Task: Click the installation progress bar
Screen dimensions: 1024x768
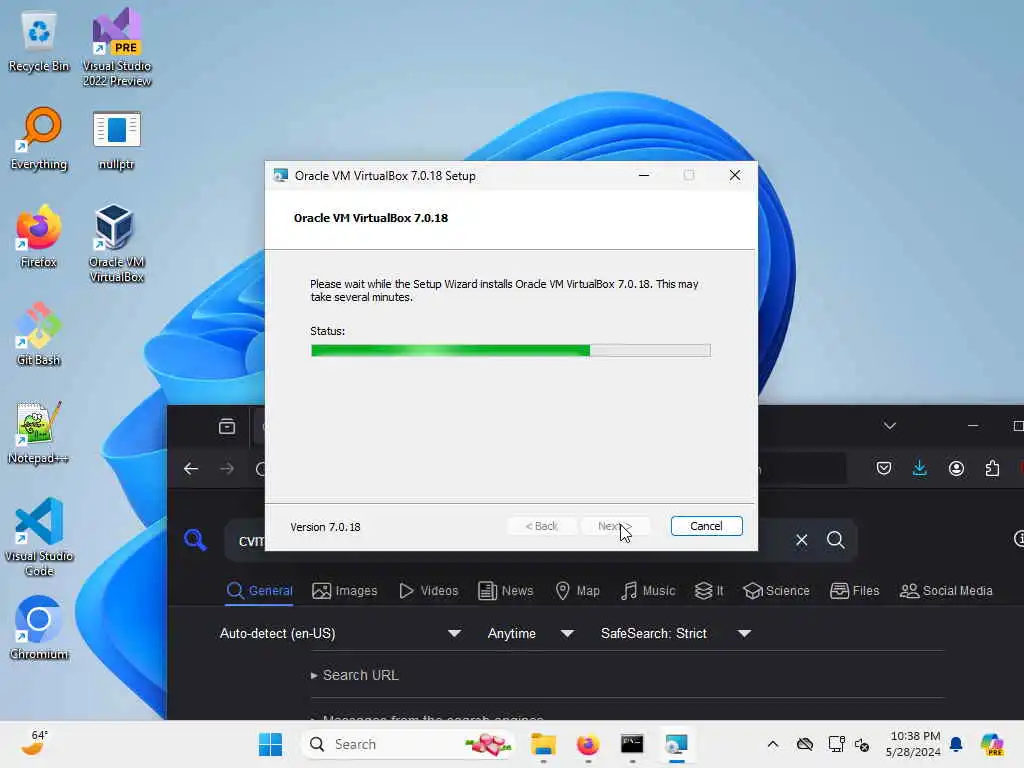Action: pos(511,351)
